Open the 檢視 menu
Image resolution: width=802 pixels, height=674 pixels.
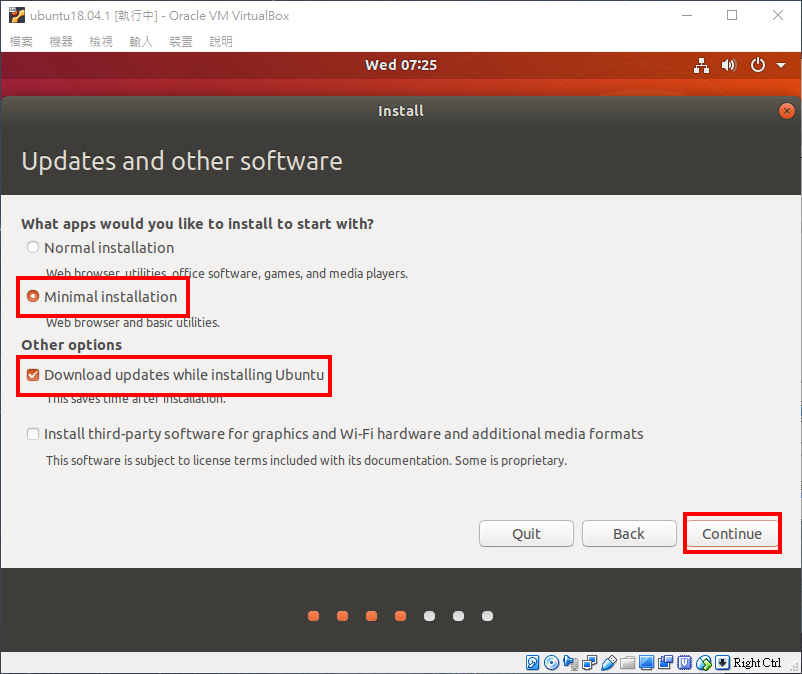pos(101,41)
